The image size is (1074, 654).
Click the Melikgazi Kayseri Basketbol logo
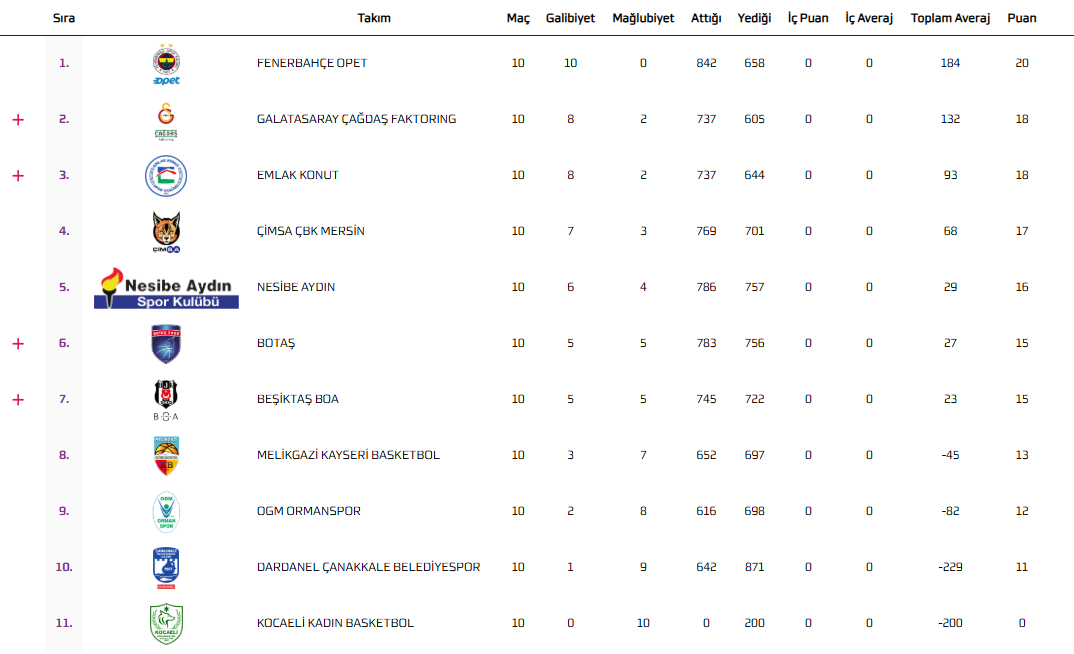click(166, 456)
